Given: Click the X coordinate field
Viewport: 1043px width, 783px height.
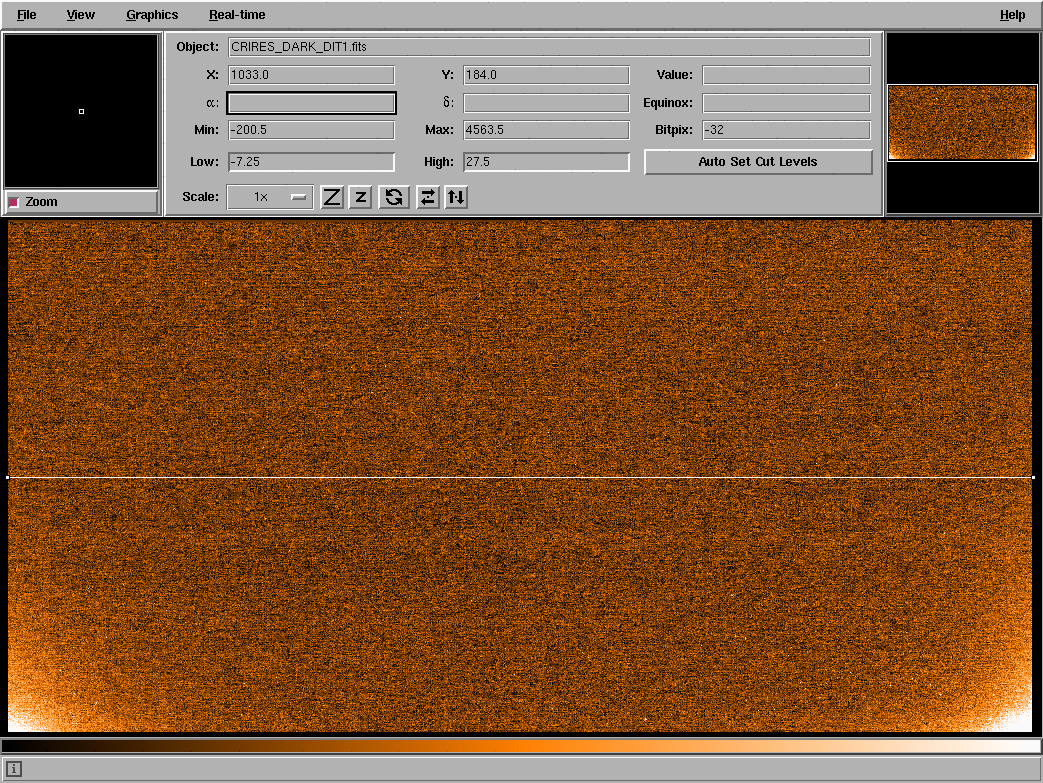Looking at the screenshot, I should tap(311, 75).
